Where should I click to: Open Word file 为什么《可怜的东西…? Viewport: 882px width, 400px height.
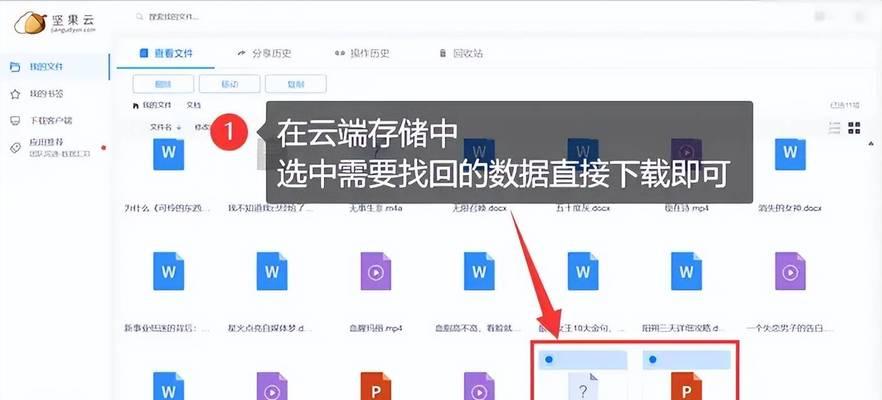click(x=169, y=154)
